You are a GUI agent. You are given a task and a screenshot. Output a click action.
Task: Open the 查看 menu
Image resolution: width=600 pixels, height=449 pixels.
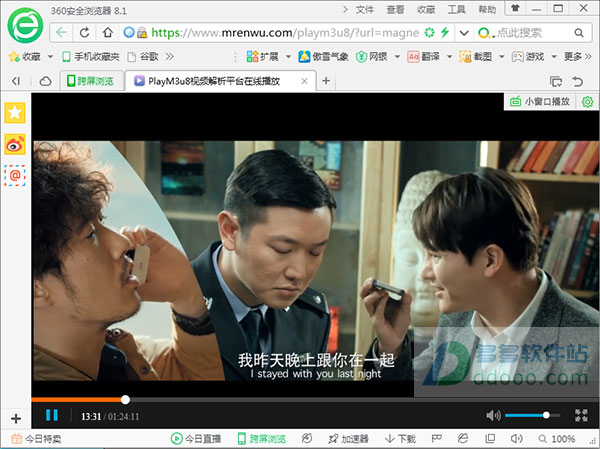(x=395, y=10)
